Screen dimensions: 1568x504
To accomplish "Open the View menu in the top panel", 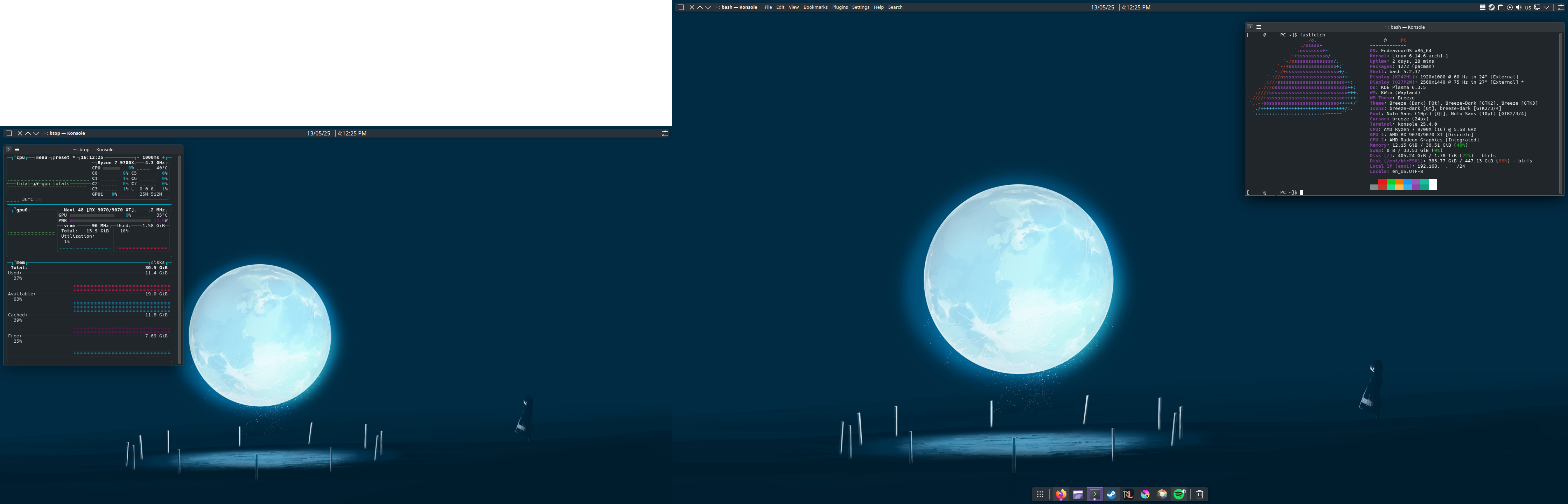I will (x=794, y=7).
